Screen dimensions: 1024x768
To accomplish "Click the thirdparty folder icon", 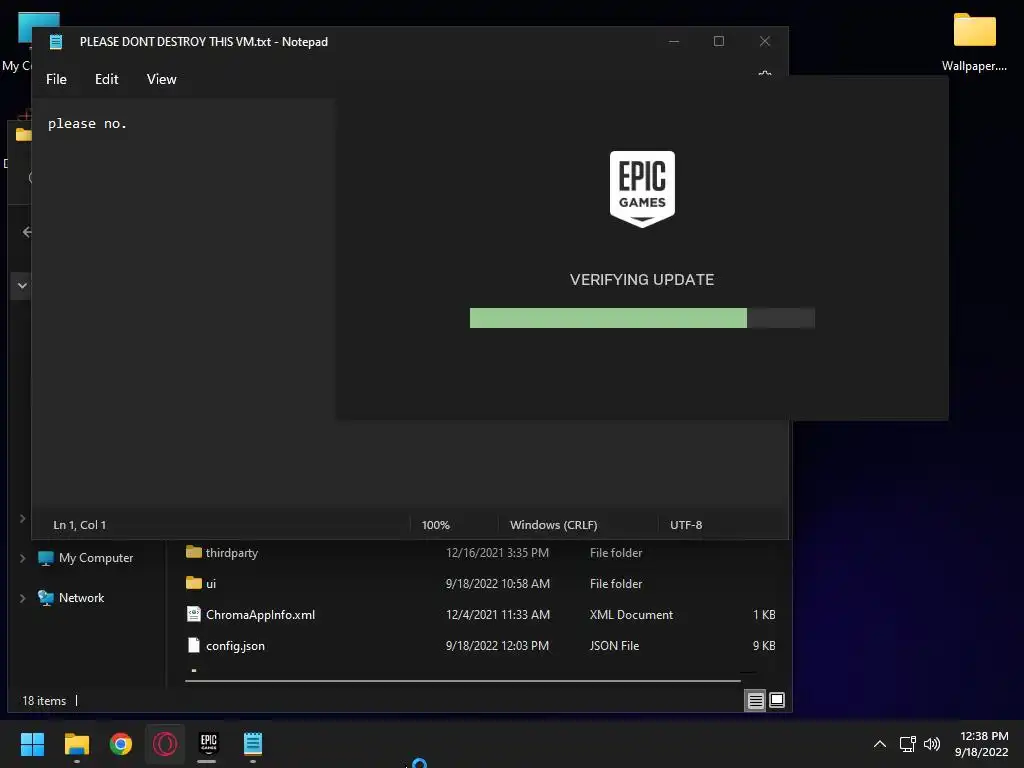I will click(194, 552).
